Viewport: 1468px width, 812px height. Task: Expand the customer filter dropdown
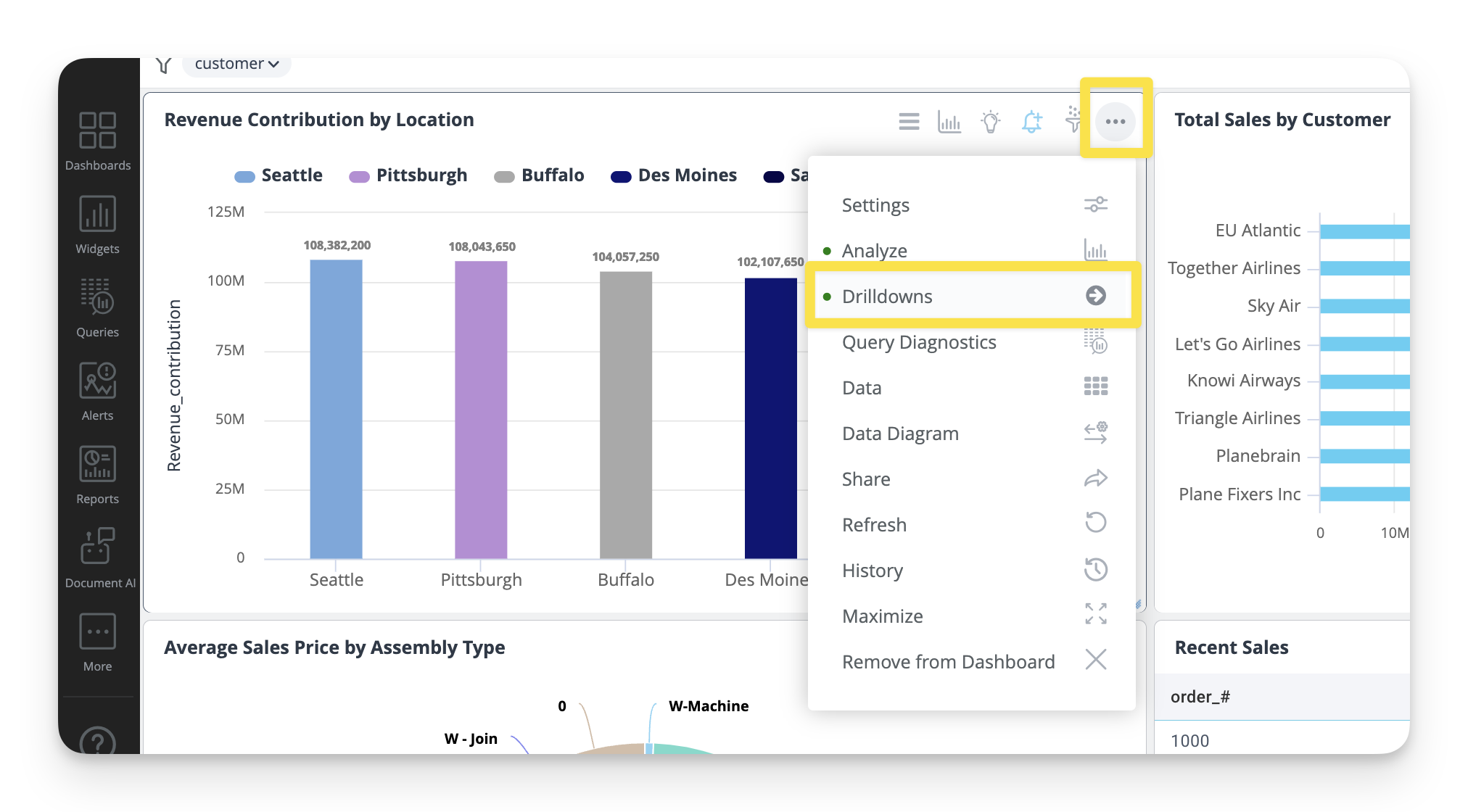(x=236, y=64)
